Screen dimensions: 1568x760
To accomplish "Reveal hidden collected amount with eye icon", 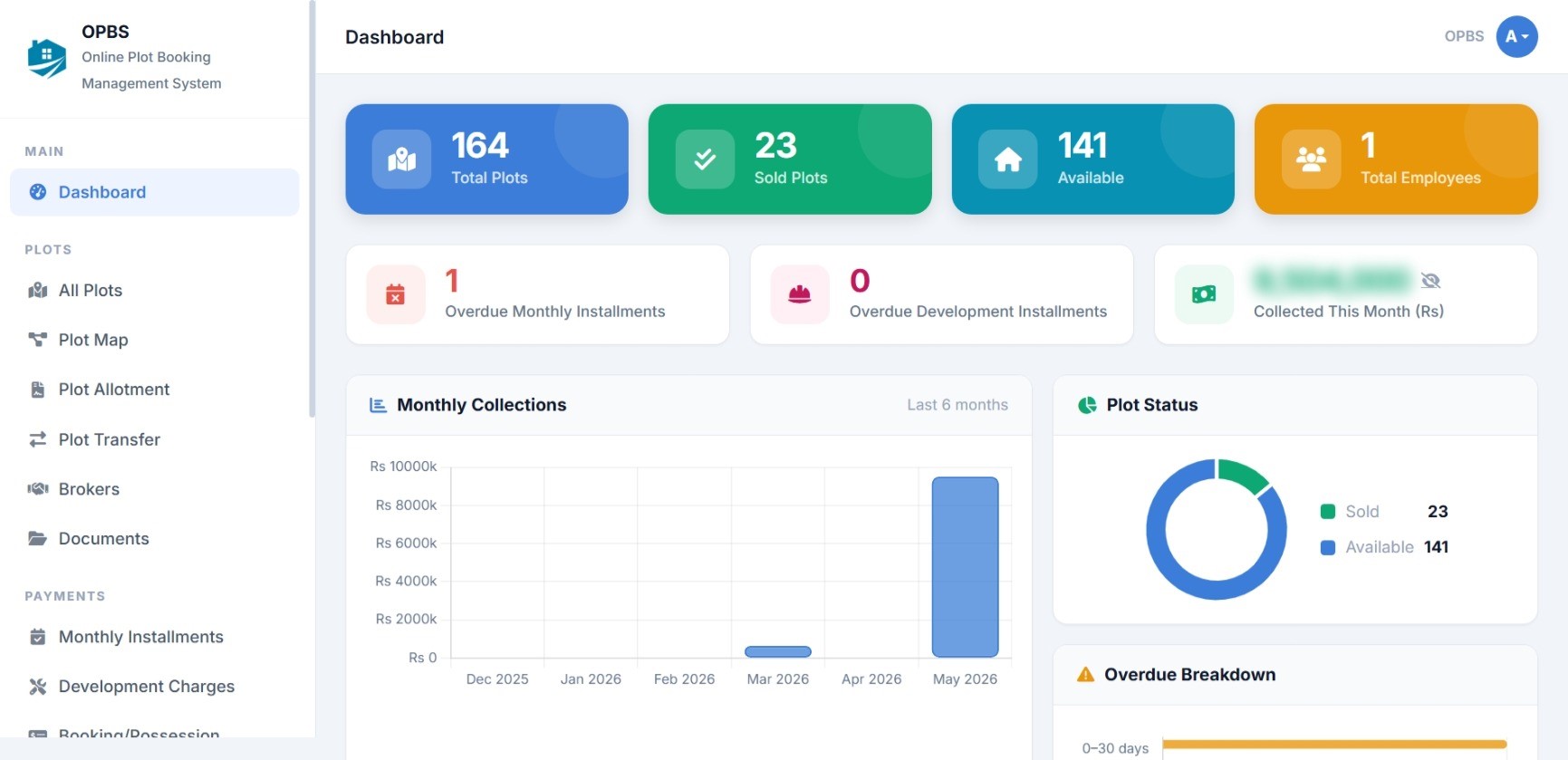I will pyautogui.click(x=1431, y=281).
